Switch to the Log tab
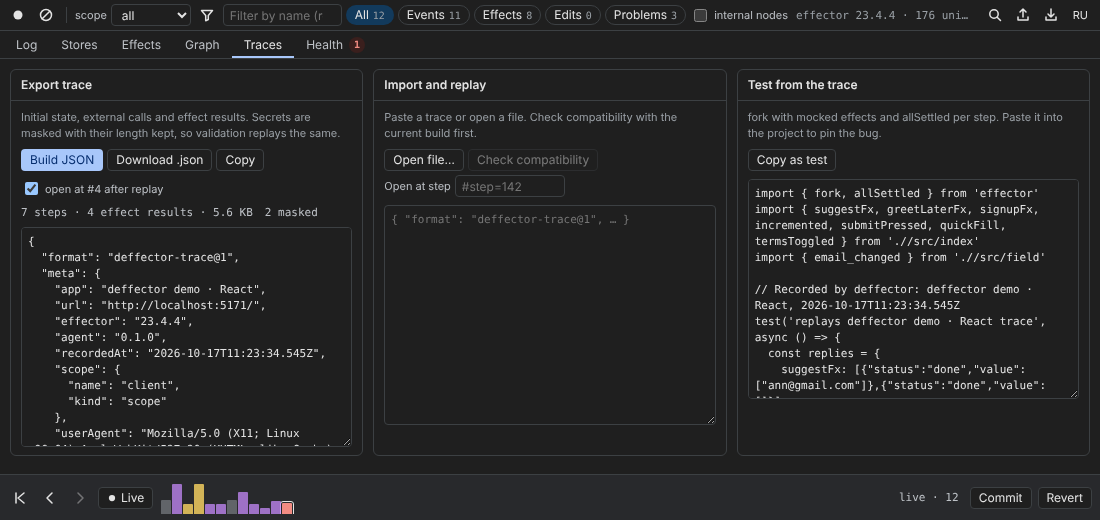1100x520 pixels. click(27, 45)
